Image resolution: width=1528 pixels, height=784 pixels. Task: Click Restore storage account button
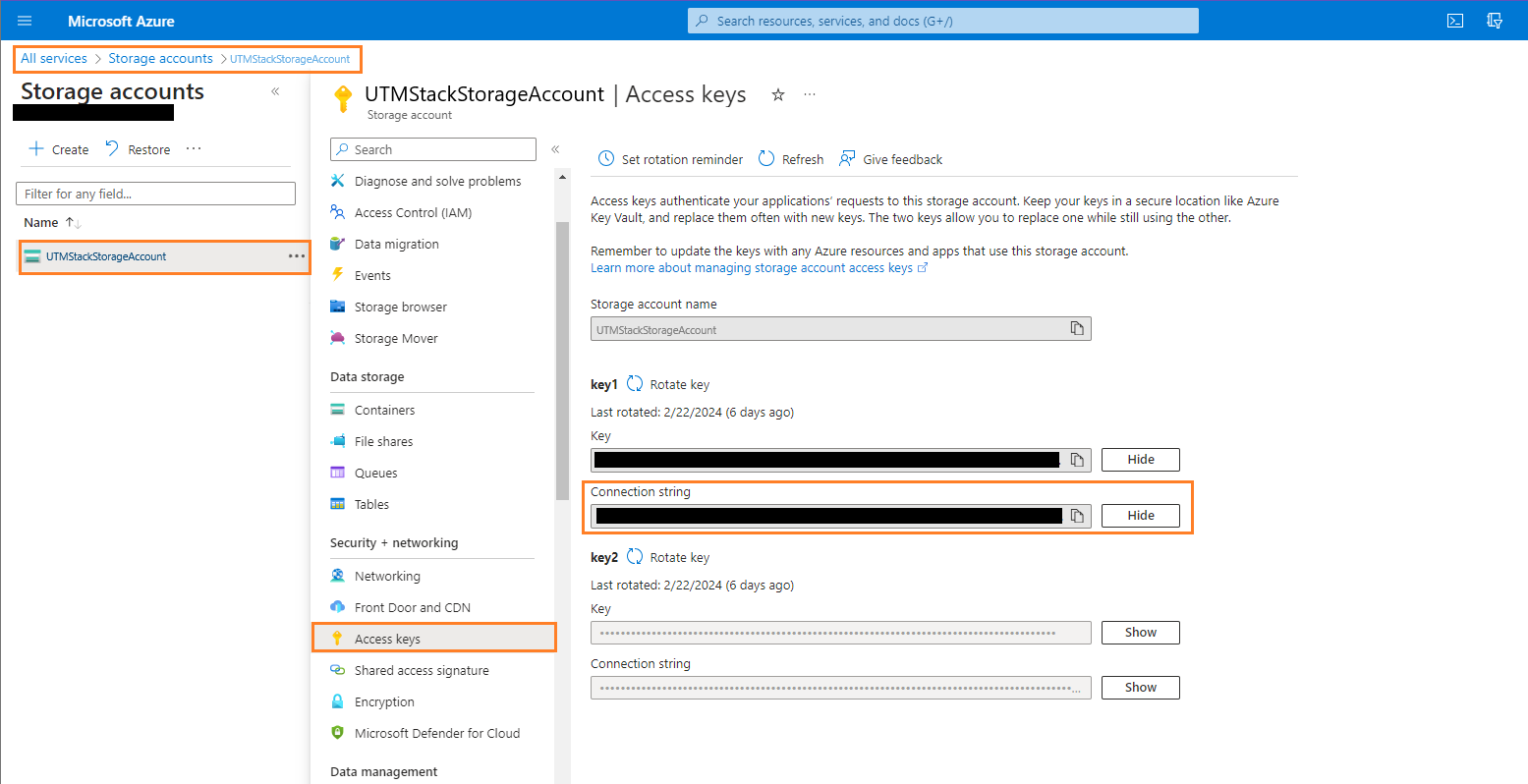coord(138,149)
